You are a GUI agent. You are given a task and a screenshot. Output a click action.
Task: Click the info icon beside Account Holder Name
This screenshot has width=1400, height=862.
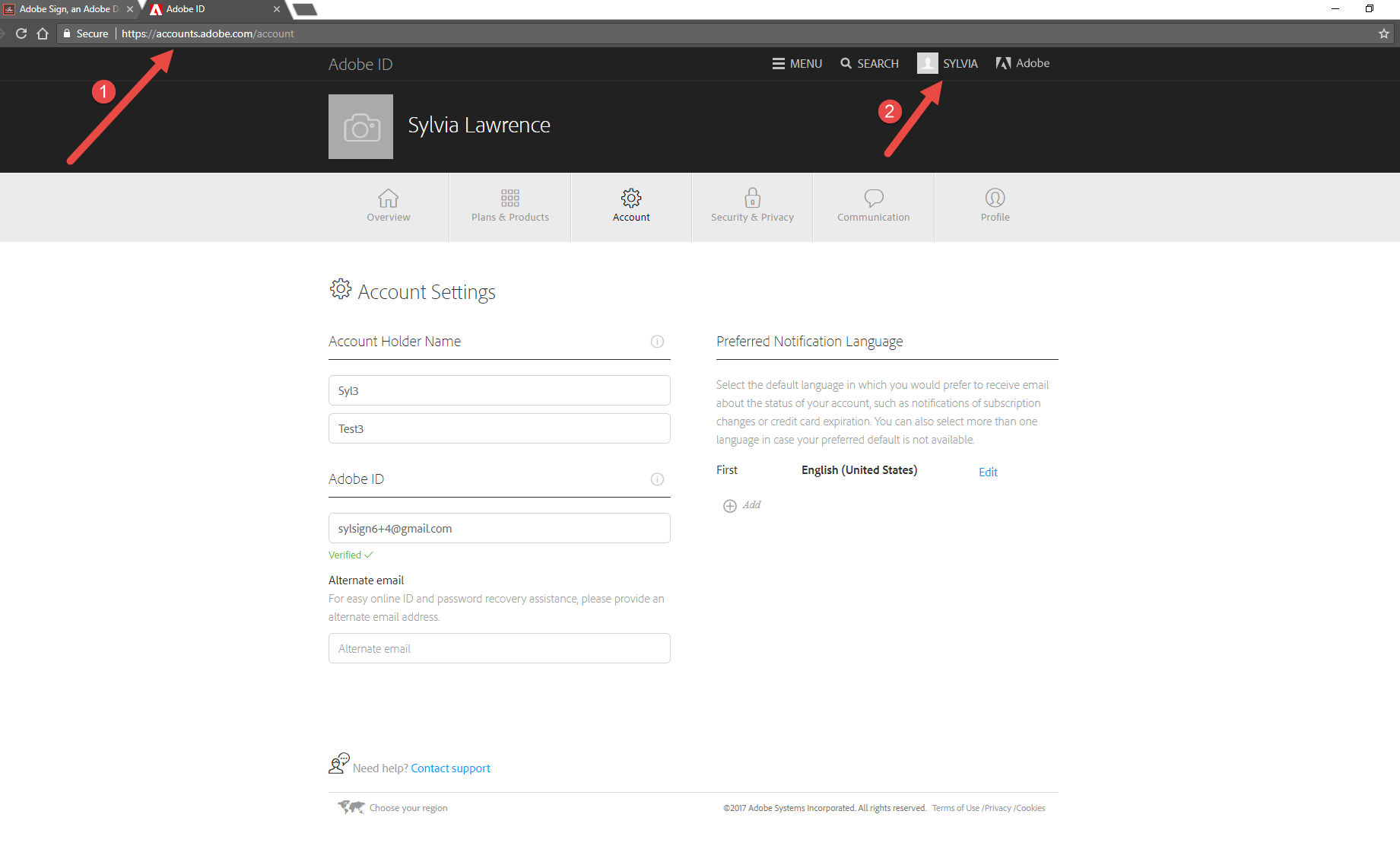pyautogui.click(x=657, y=342)
